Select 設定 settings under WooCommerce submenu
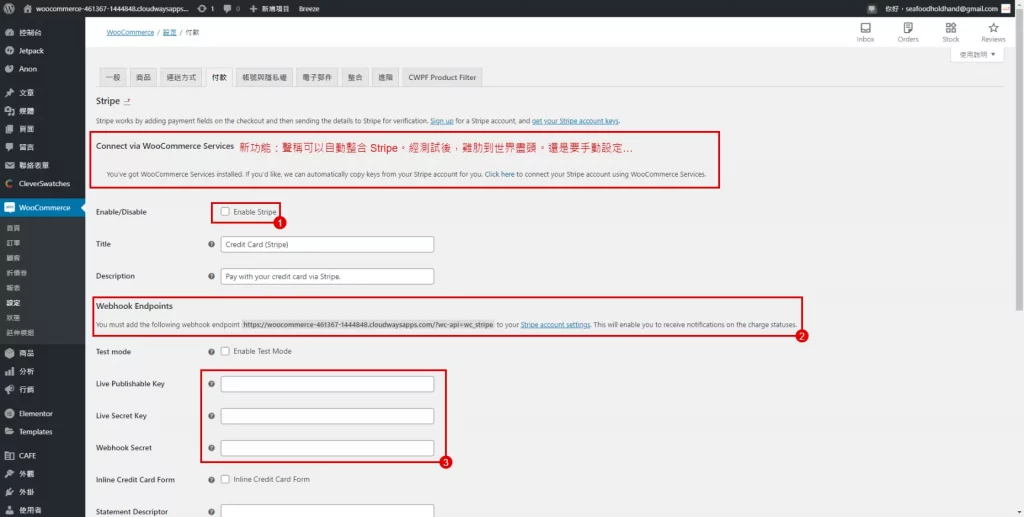The height and width of the screenshot is (517, 1024). (13, 303)
